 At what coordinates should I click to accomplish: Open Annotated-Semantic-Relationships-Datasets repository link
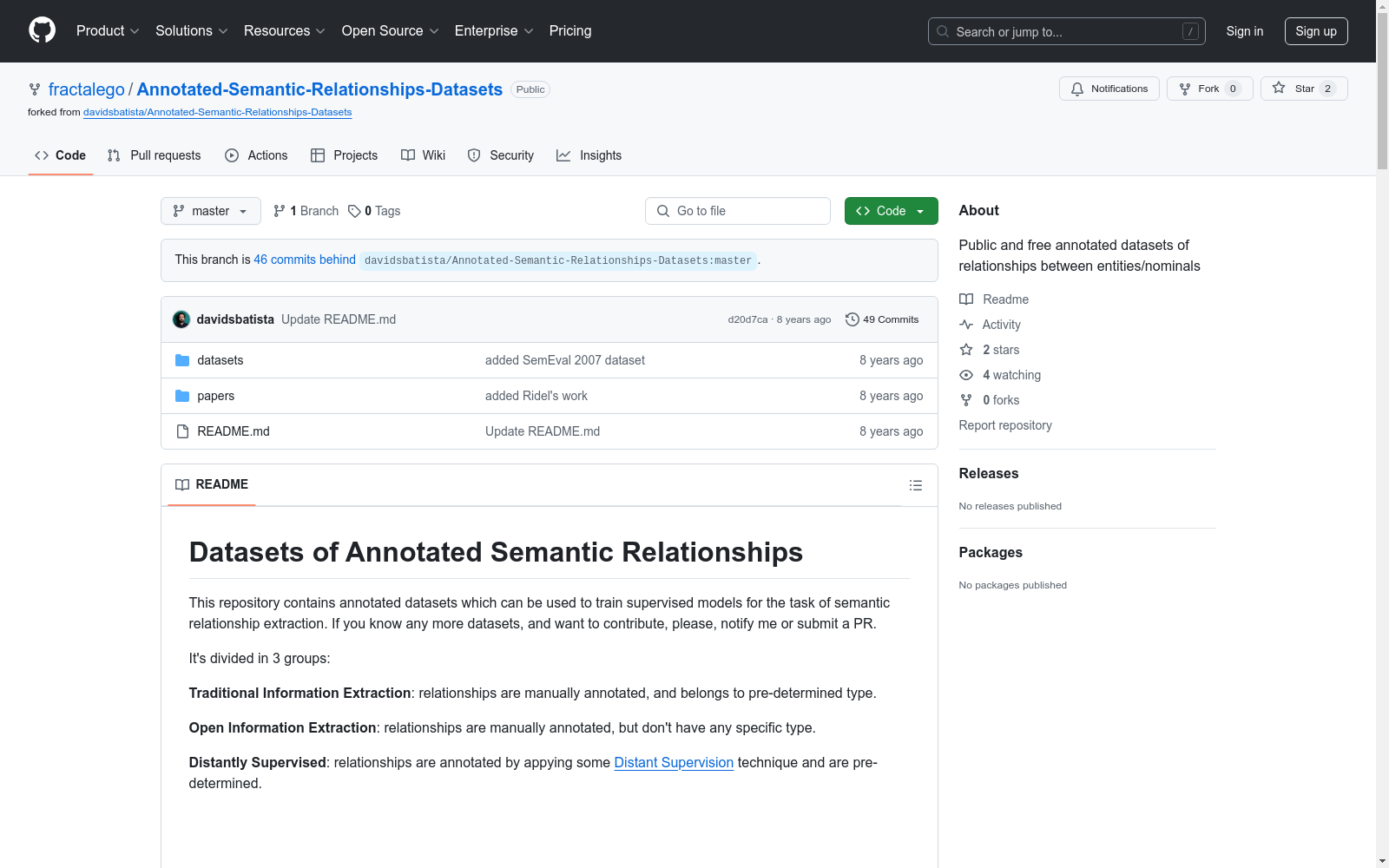pyautogui.click(x=319, y=89)
